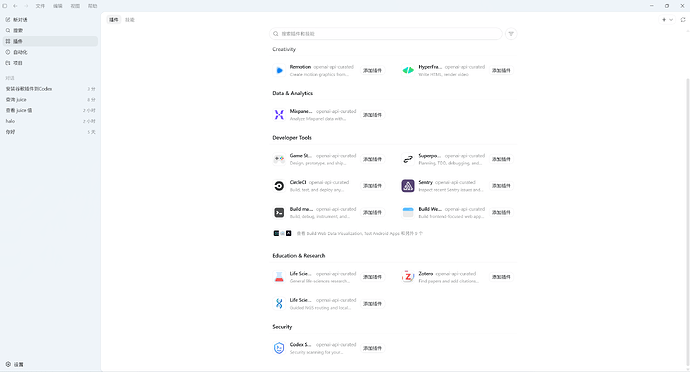Click the refresh icon at top right
Image resolution: width=690 pixels, height=372 pixels.
pyautogui.click(x=683, y=20)
